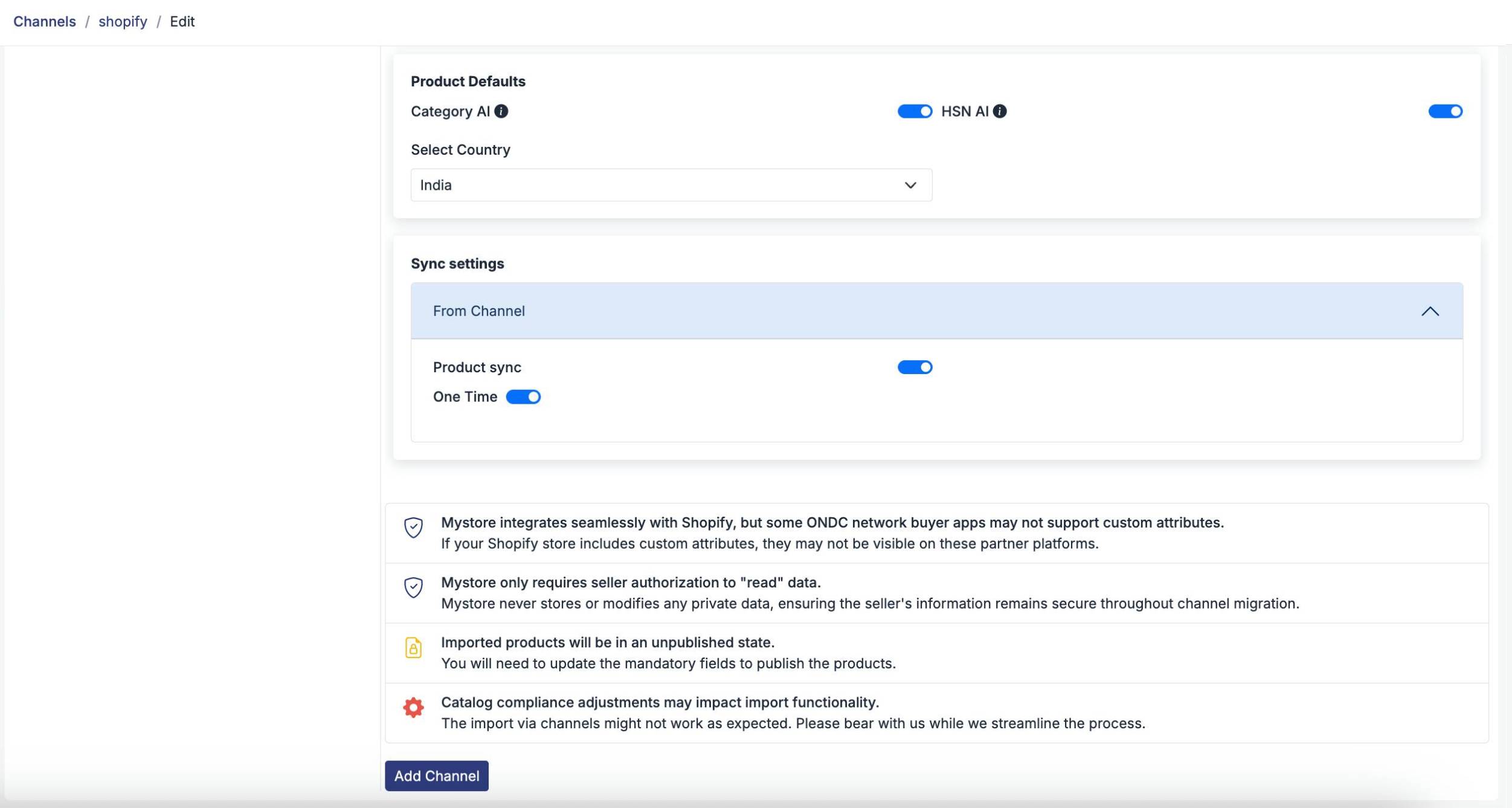Click red gear icon for catalog compliance
The height and width of the screenshot is (808, 1512).
pos(413,707)
